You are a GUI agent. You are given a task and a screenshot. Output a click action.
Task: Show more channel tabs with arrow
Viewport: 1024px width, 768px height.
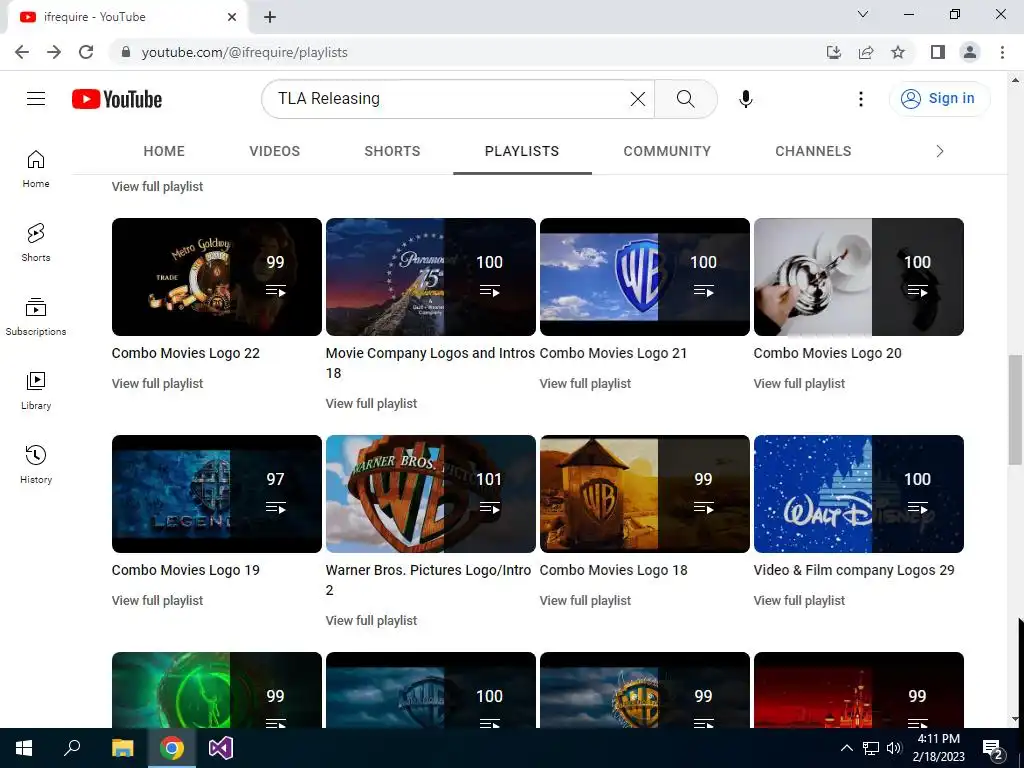[939, 151]
